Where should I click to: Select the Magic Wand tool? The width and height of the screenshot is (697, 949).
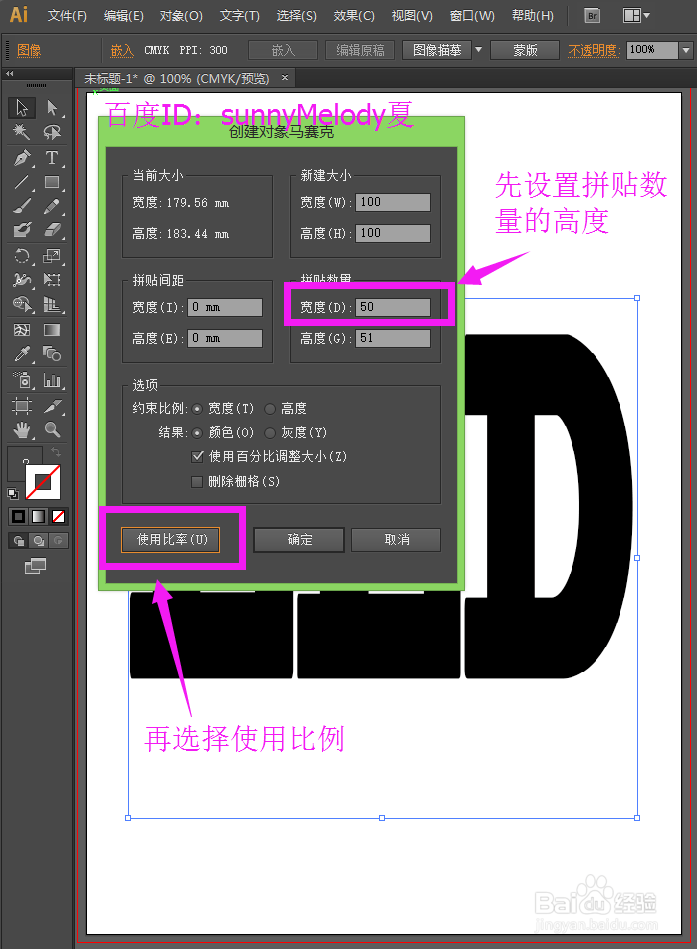point(22,132)
